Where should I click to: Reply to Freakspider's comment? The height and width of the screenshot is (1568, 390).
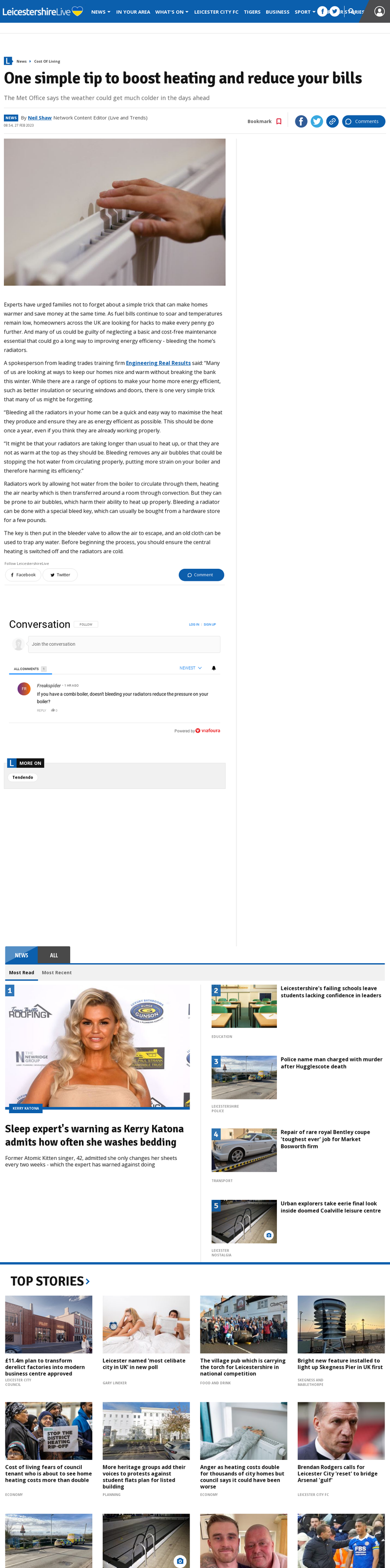pyautogui.click(x=41, y=710)
